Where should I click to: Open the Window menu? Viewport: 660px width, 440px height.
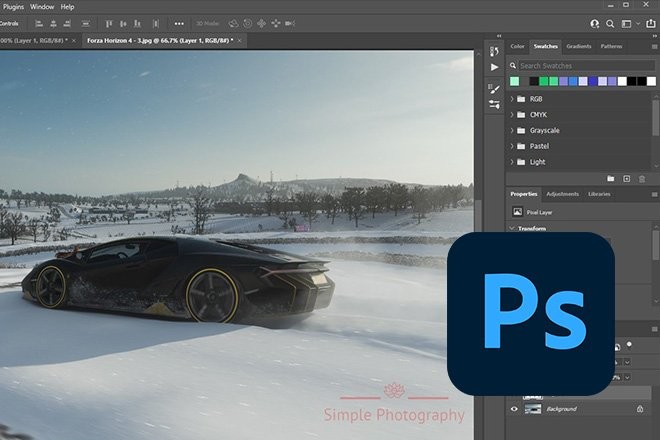pyautogui.click(x=42, y=6)
